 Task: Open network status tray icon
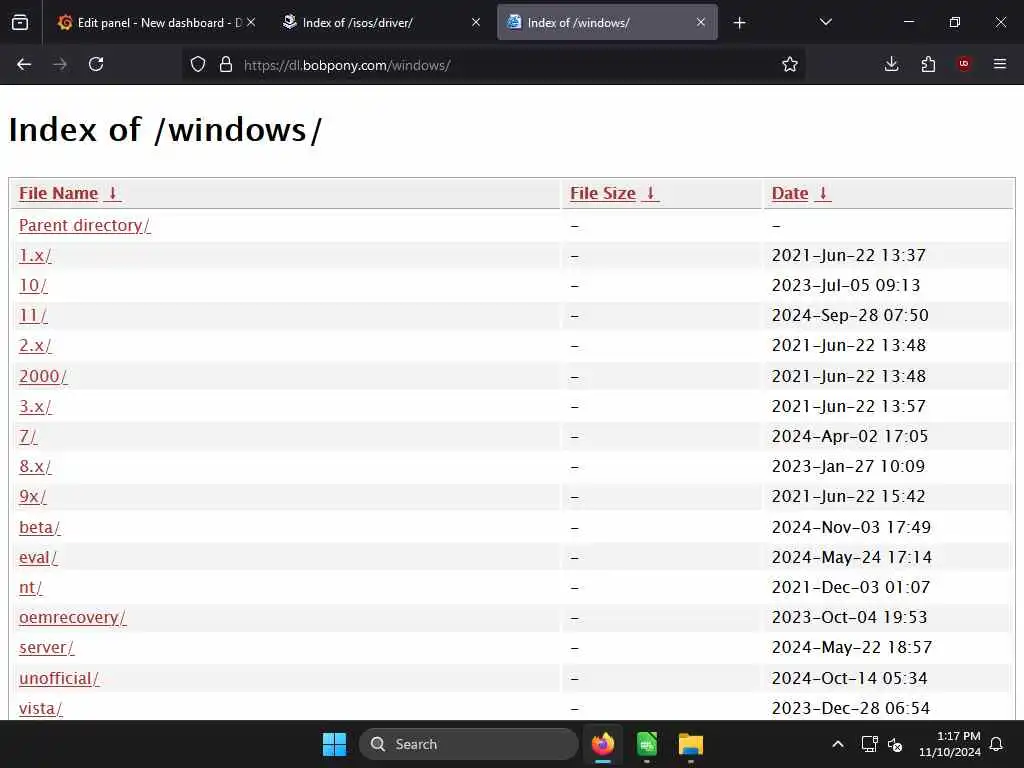coord(869,744)
